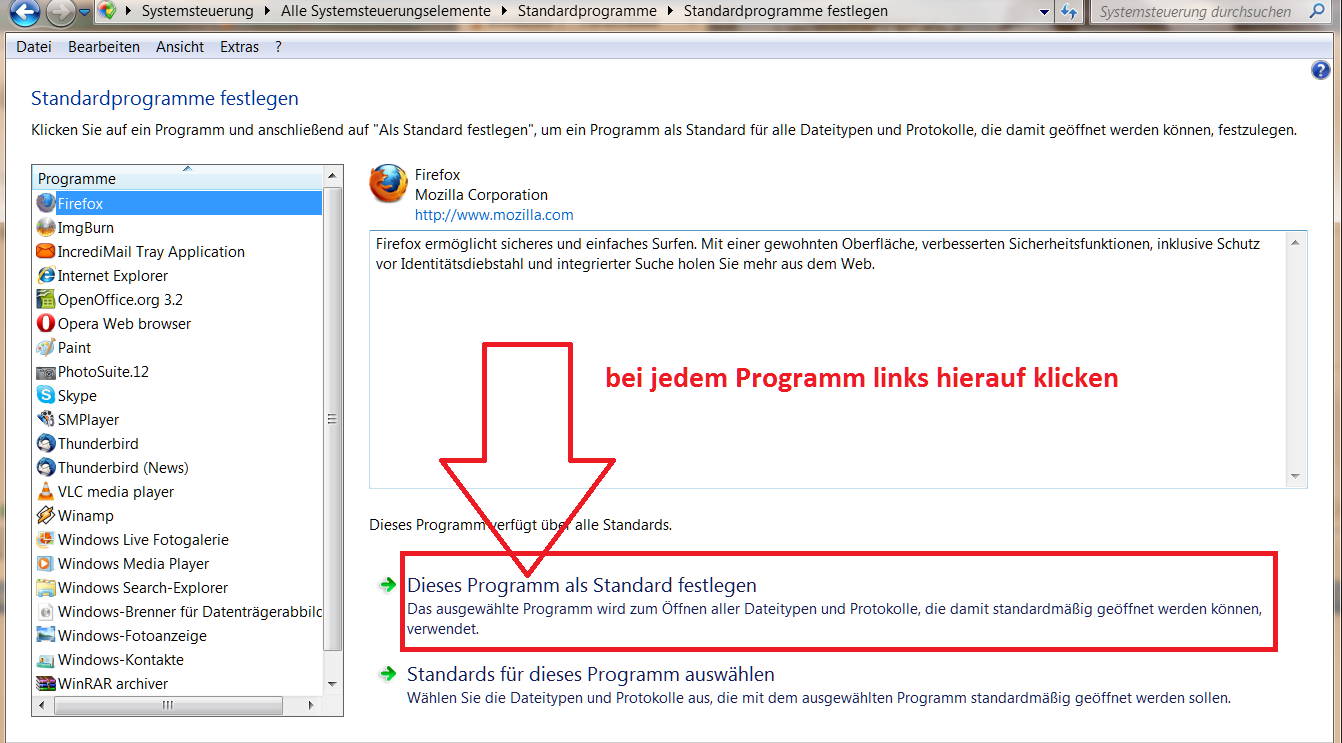Click the VLC media player cone icon
The height and width of the screenshot is (743, 1342).
click(46, 491)
